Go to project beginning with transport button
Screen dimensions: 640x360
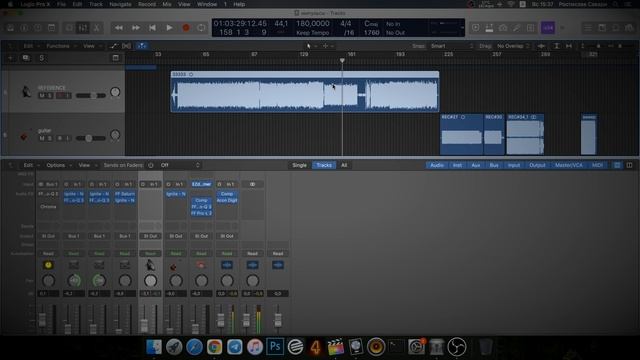coord(152,28)
